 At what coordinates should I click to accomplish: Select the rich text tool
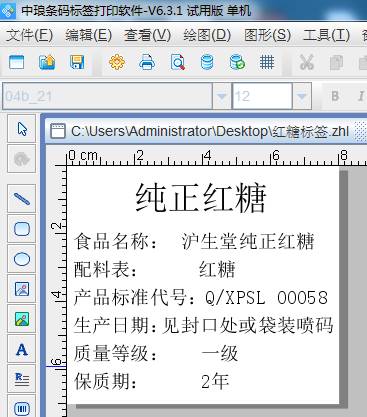coord(22,379)
